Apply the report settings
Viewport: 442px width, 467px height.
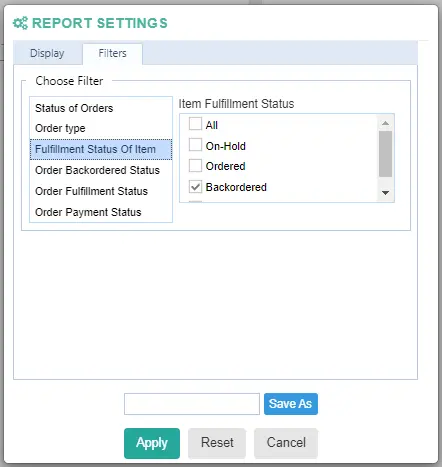tap(152, 443)
